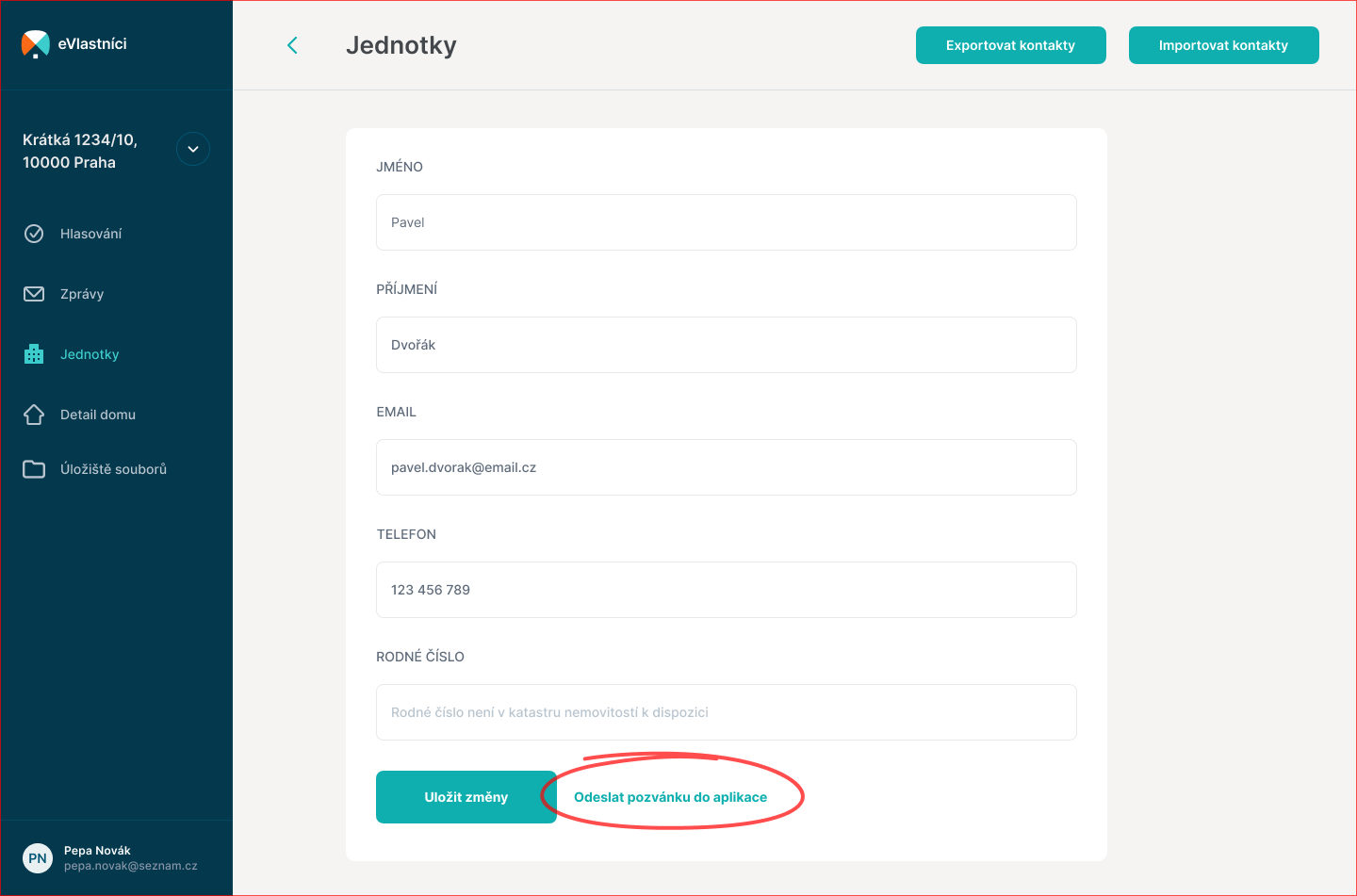This screenshot has height=896, width=1357.
Task: Click the eVlastníci logo icon
Action: (35, 43)
